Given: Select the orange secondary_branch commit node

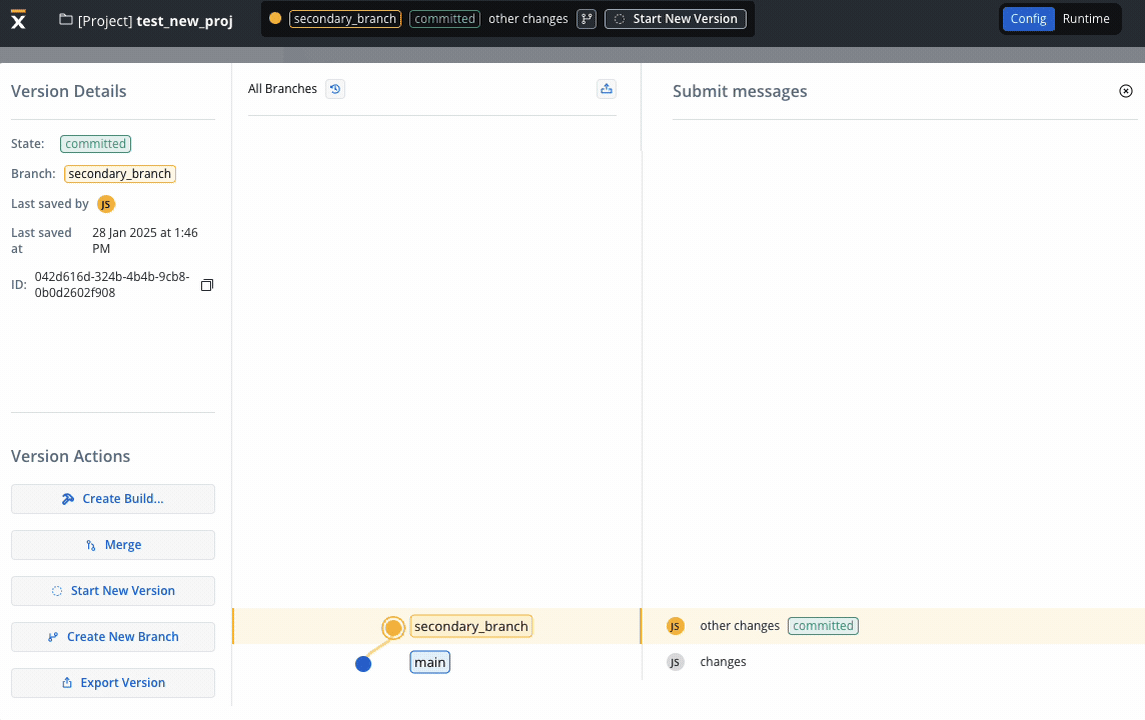Looking at the screenshot, I should (x=393, y=627).
